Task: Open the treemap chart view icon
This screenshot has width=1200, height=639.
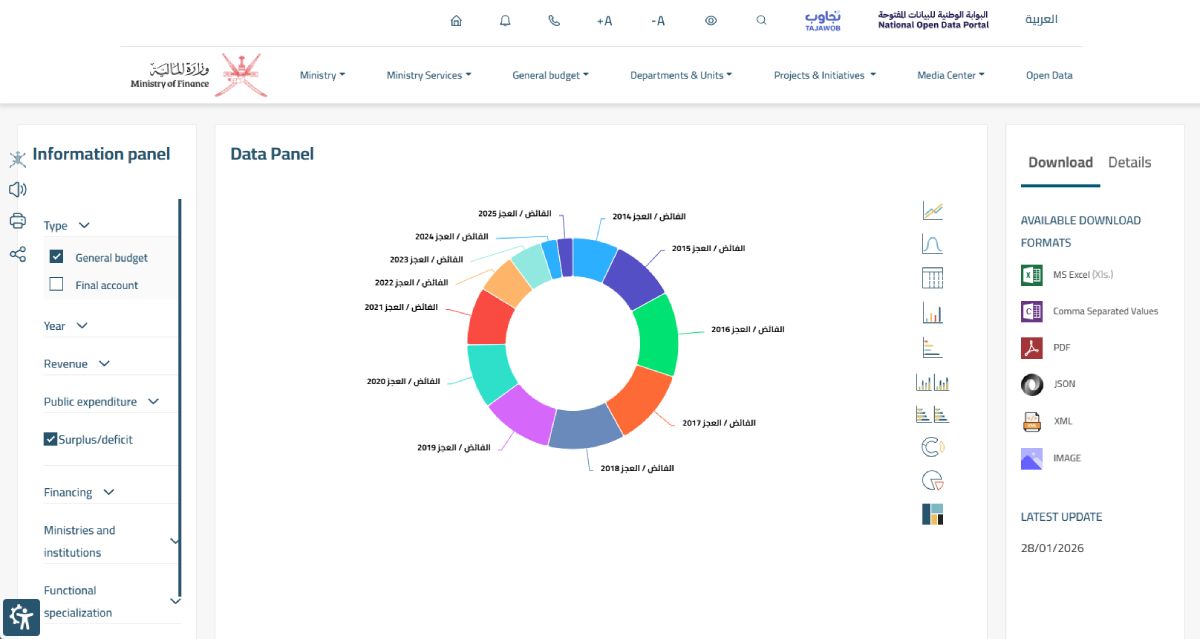Action: 932,514
